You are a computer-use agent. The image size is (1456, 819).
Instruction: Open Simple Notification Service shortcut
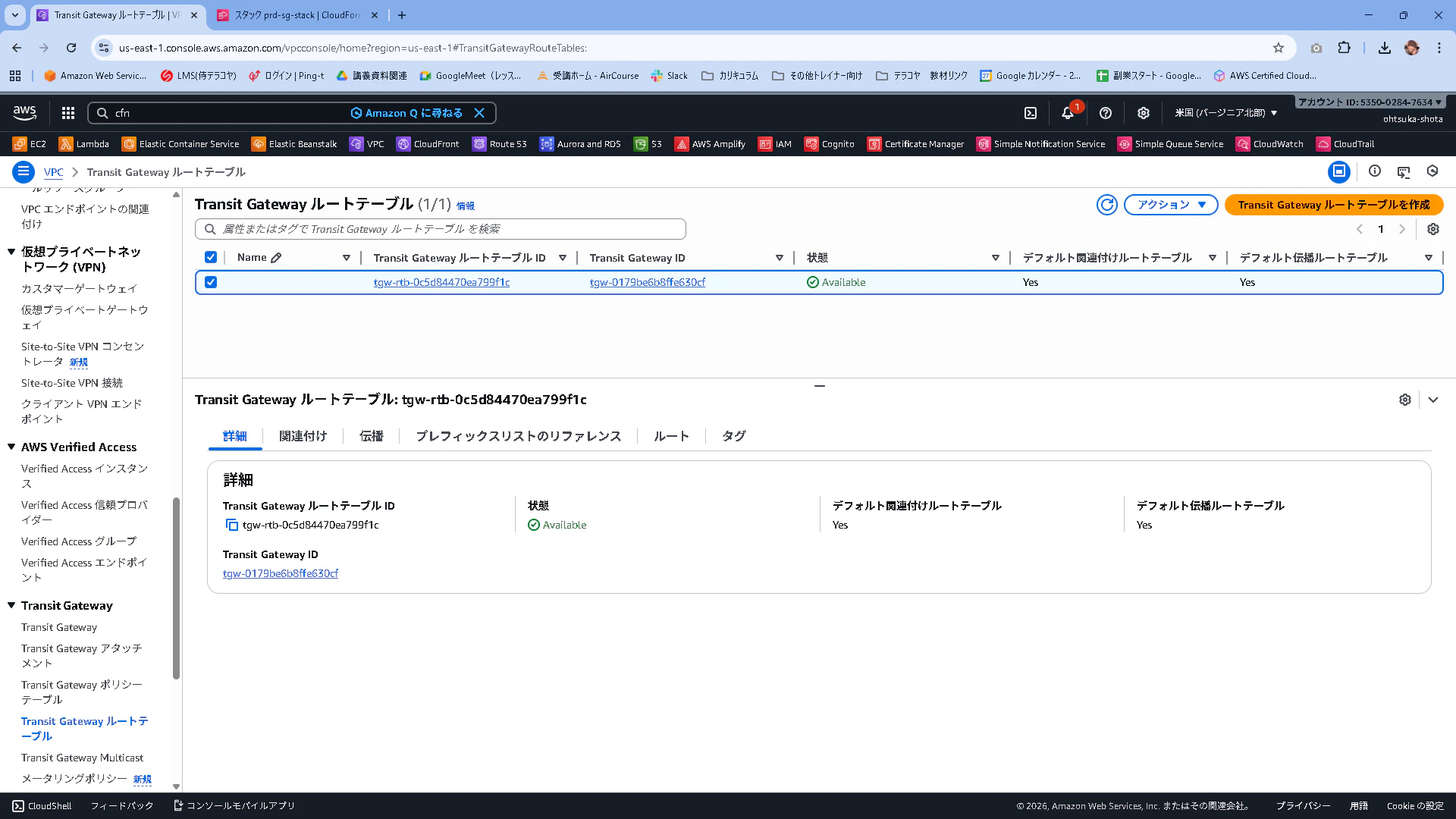click(1041, 144)
